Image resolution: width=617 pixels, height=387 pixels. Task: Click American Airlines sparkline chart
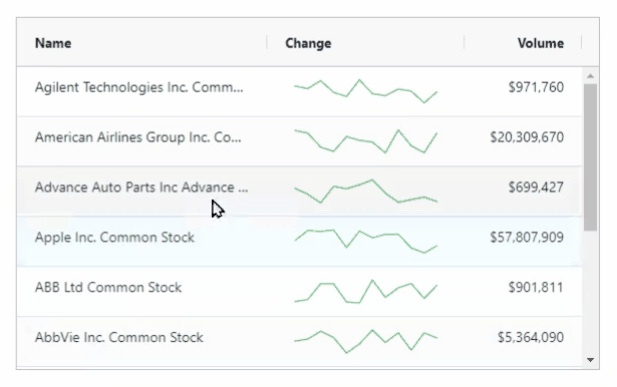366,141
